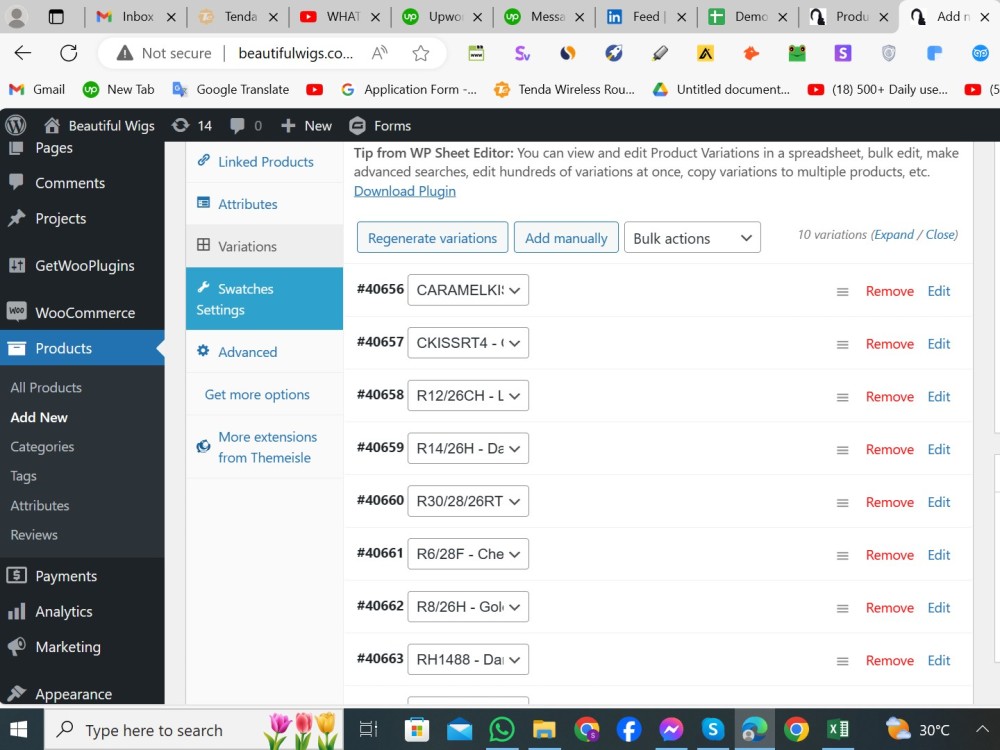1000x750 pixels.
Task: Open the Gmail bookmark
Action: point(37,90)
